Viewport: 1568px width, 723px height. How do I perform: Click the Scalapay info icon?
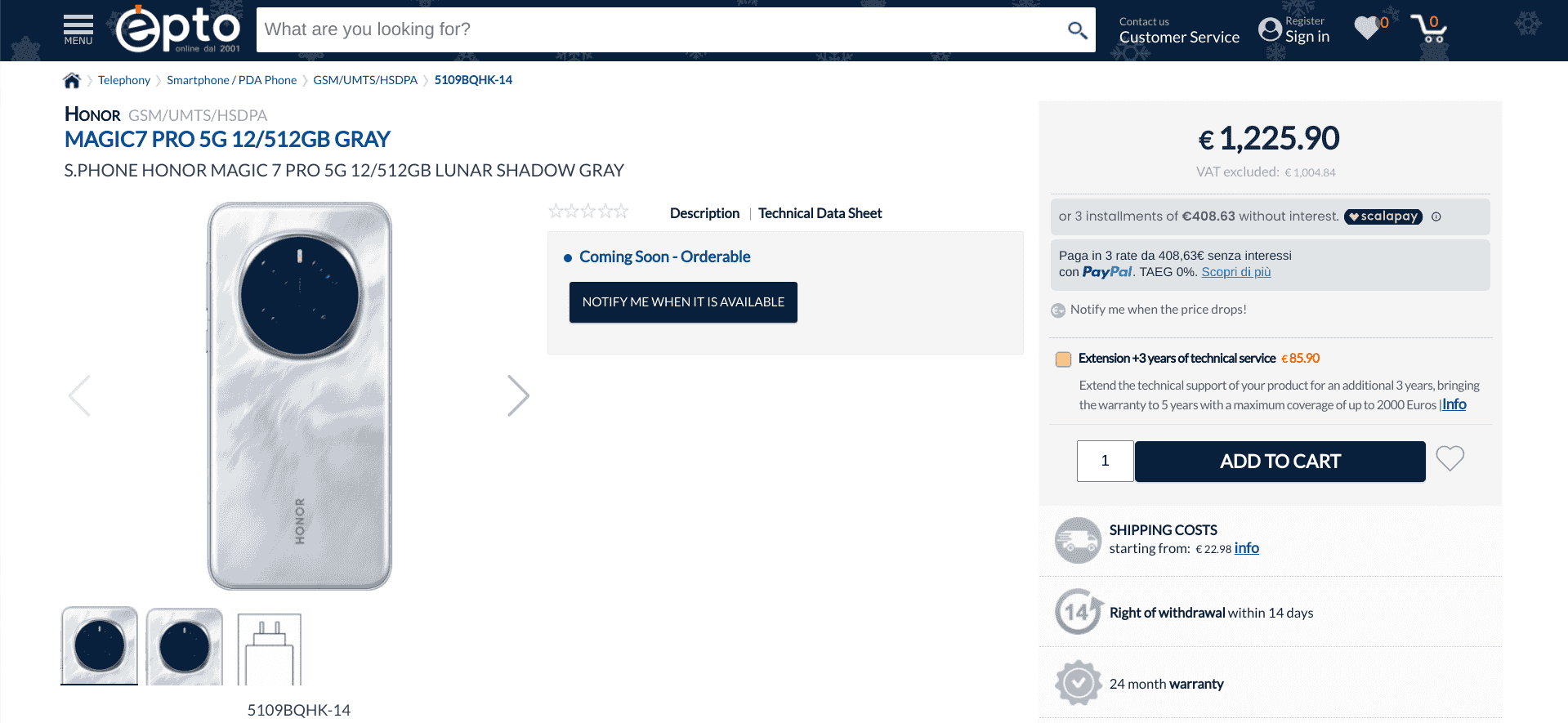point(1436,216)
